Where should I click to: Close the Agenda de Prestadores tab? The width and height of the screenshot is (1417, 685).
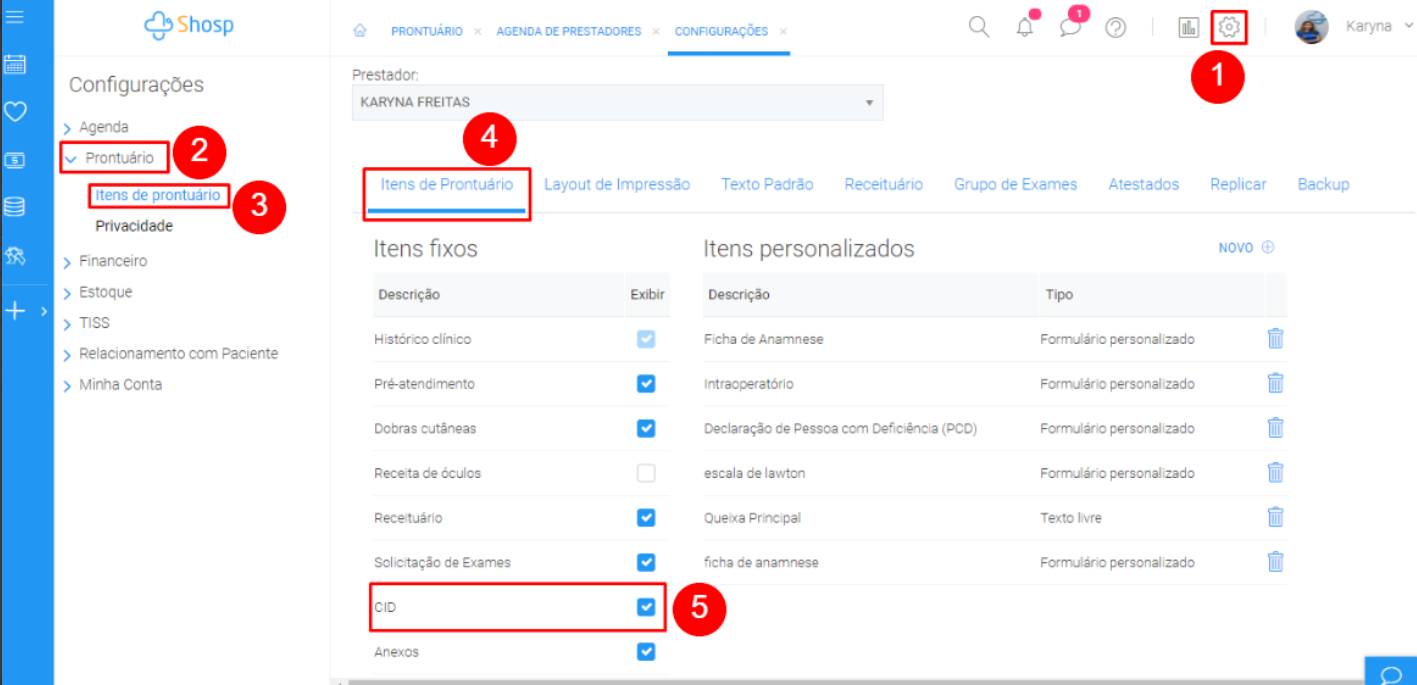(x=656, y=32)
